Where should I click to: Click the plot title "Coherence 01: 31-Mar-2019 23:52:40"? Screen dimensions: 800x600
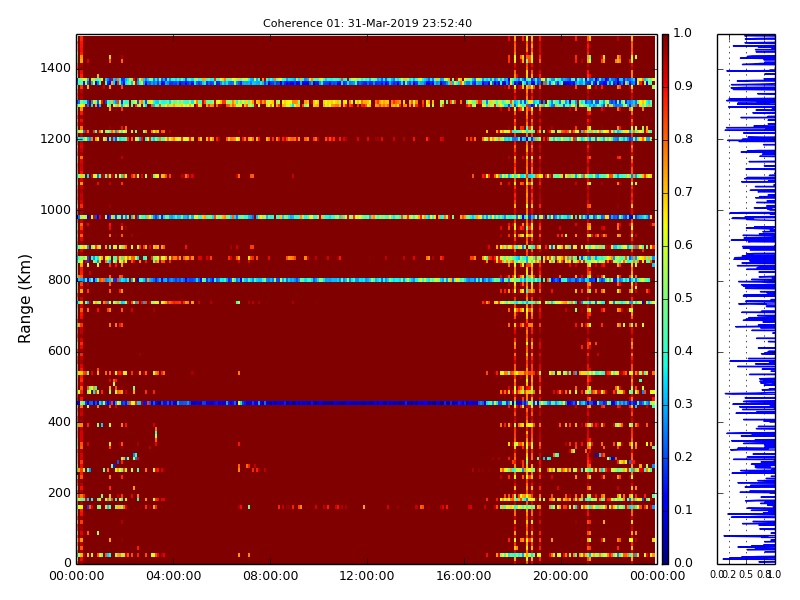(x=367, y=23)
